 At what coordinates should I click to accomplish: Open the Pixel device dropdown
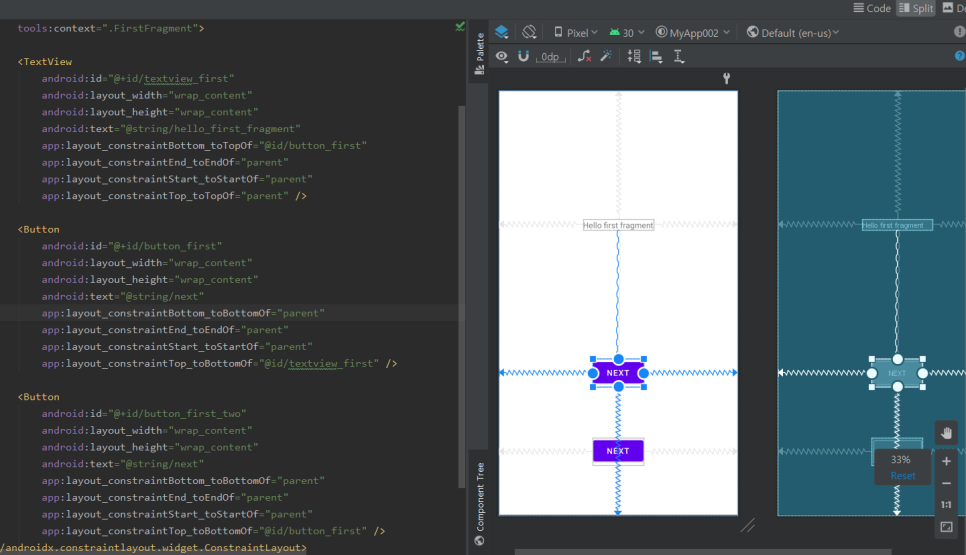point(575,33)
